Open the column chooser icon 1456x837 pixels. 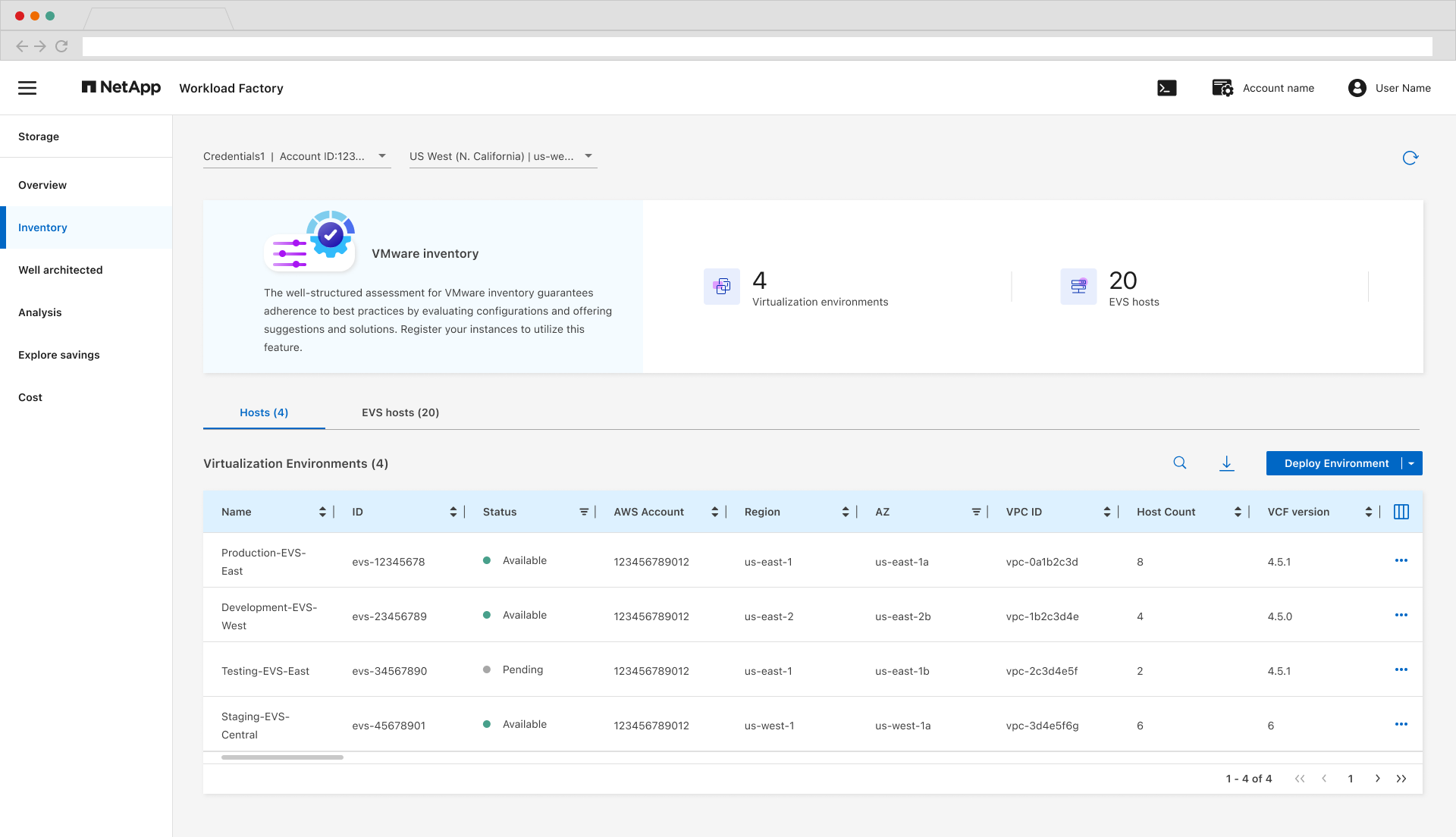(1401, 512)
